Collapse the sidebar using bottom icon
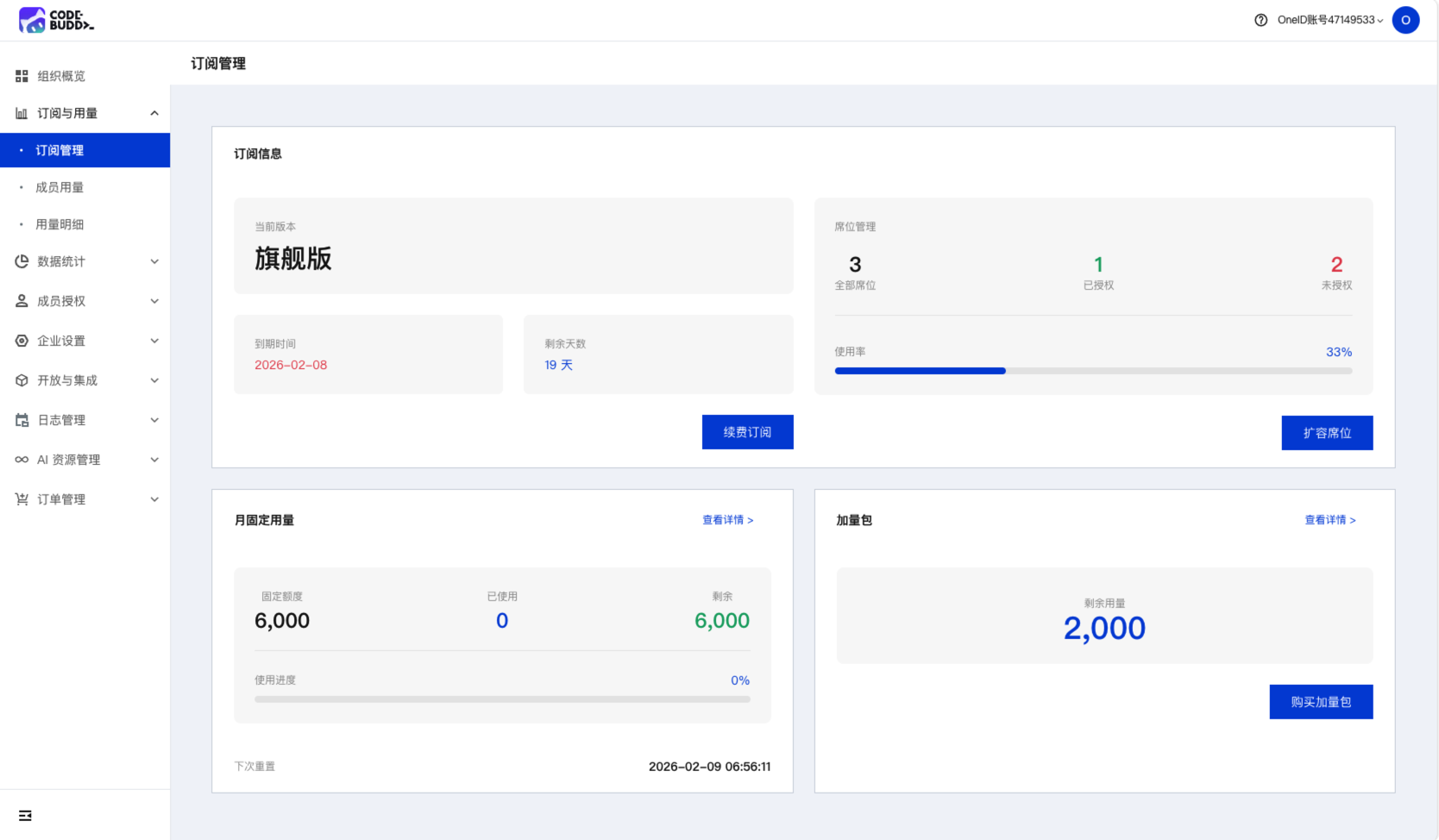 (25, 815)
